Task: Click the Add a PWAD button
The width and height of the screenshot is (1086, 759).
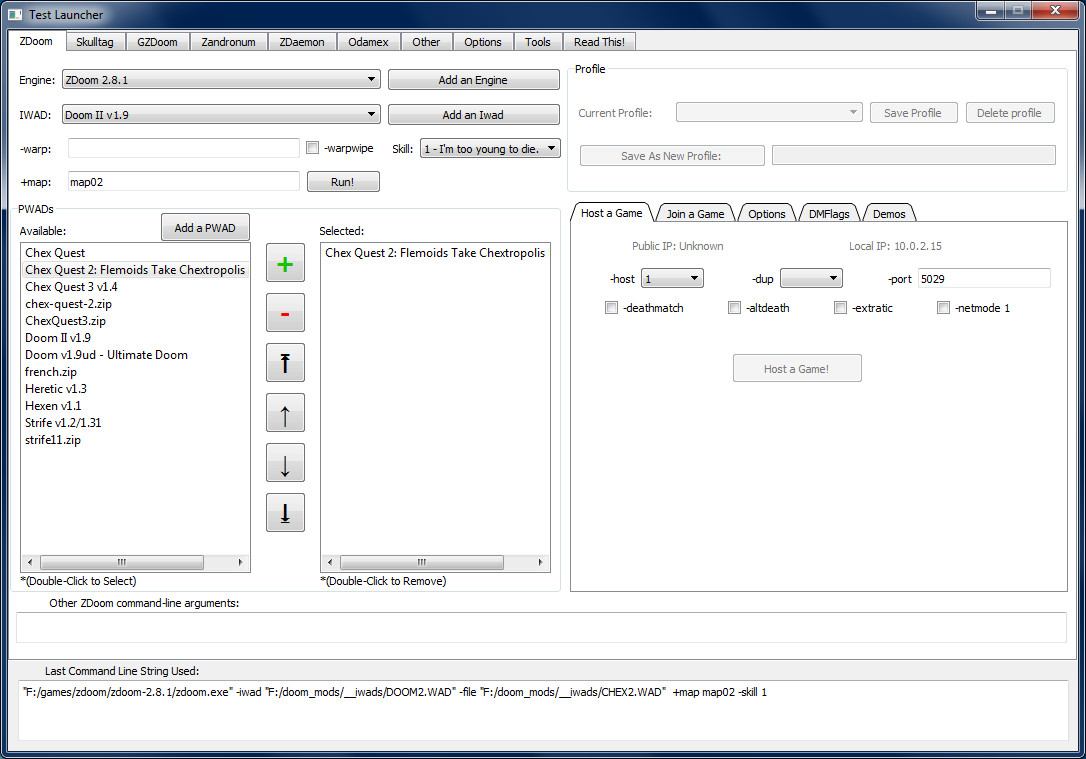Action: pyautogui.click(x=205, y=227)
